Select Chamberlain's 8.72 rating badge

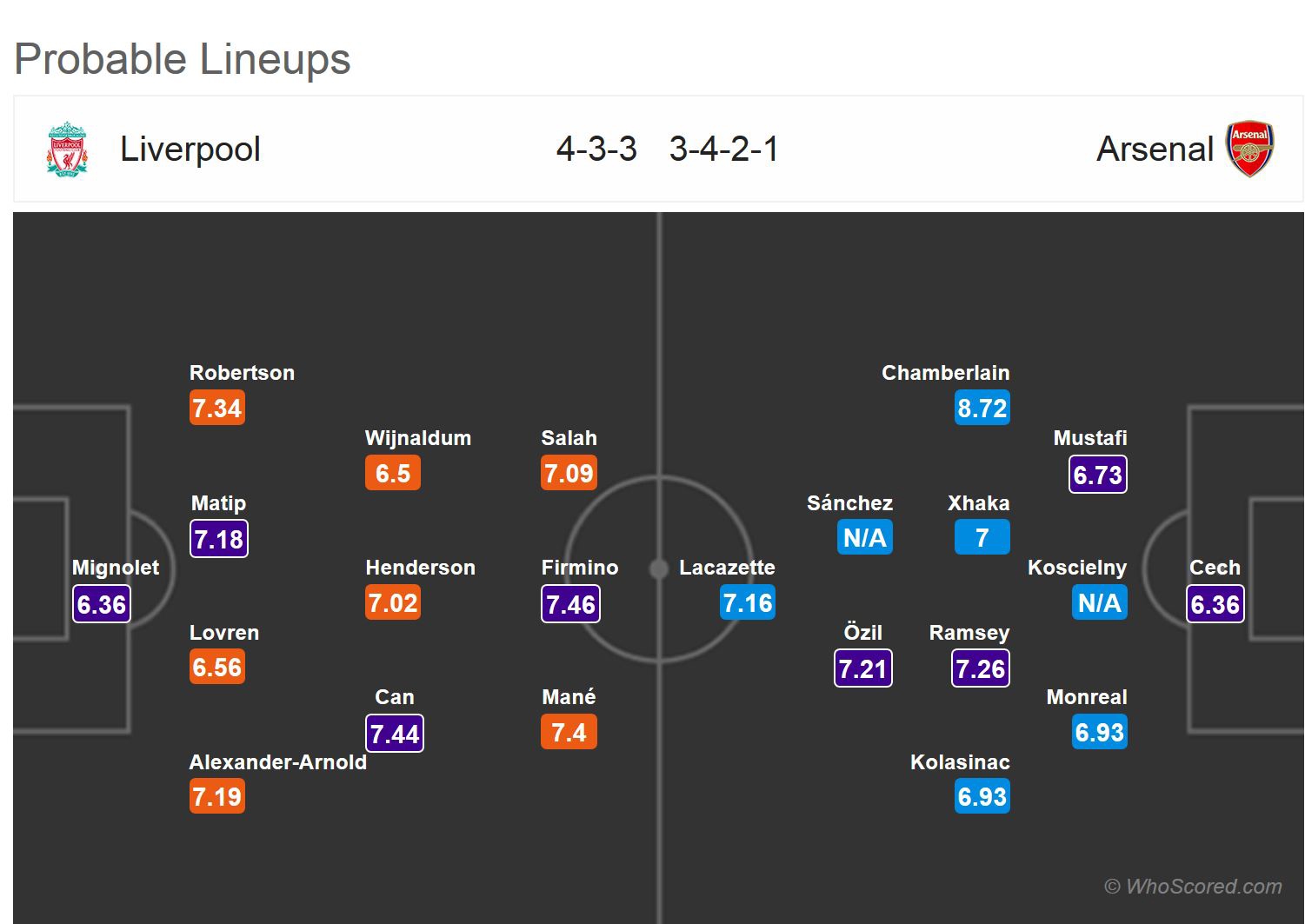coord(982,408)
